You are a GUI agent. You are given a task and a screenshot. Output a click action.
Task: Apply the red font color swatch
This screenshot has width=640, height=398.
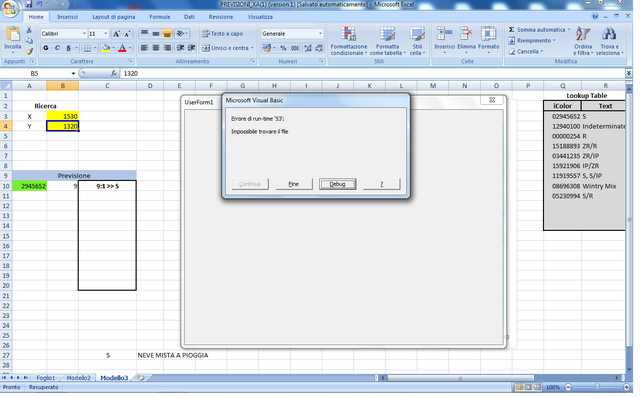pos(122,48)
